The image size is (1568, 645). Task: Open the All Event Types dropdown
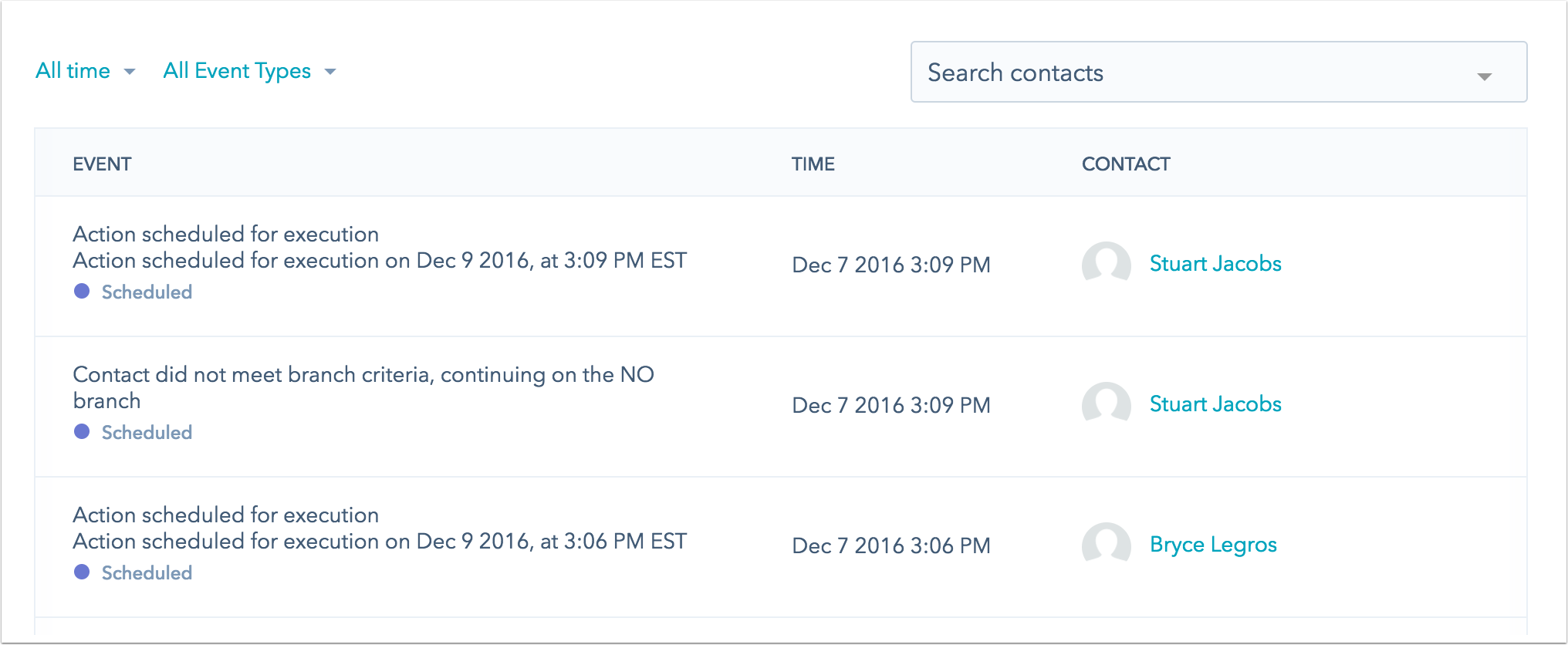coord(250,71)
